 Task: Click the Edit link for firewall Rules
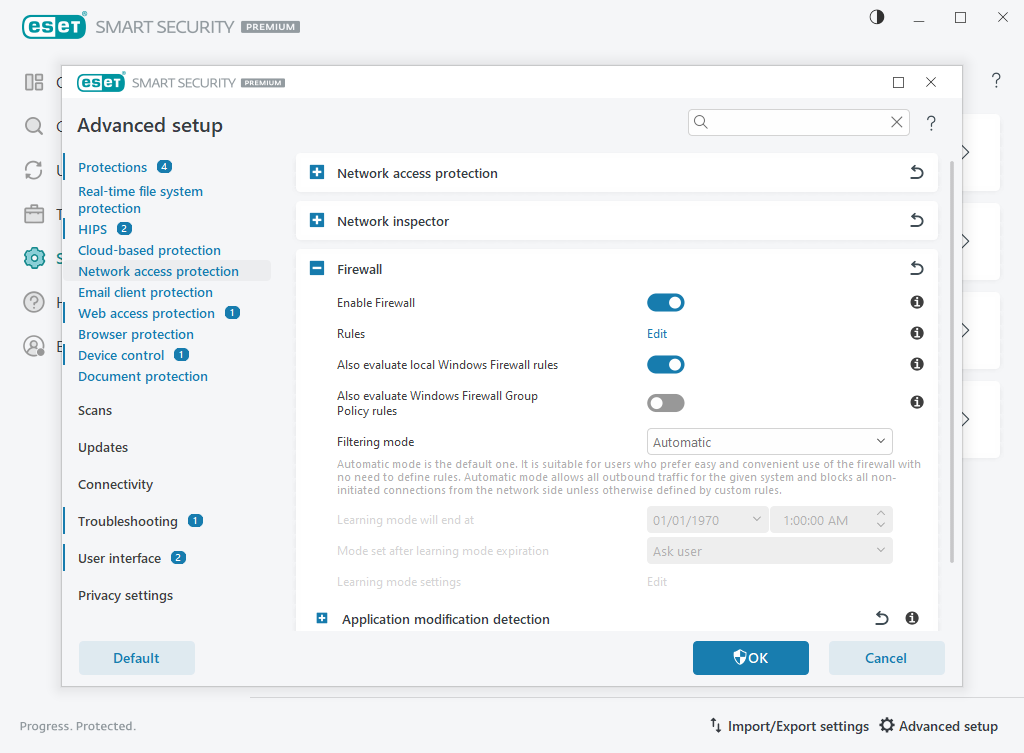coord(657,334)
